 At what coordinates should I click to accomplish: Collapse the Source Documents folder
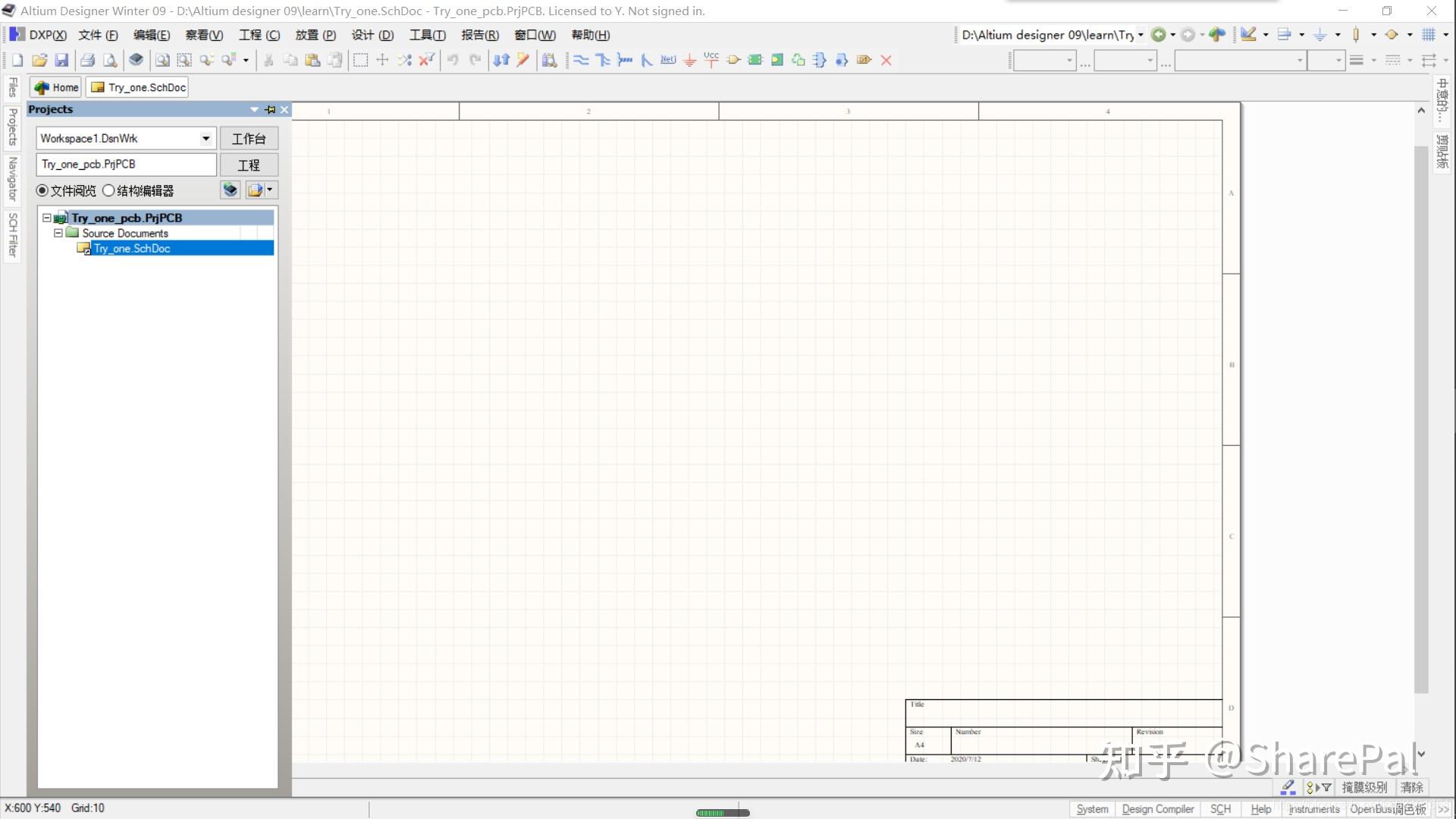(58, 233)
